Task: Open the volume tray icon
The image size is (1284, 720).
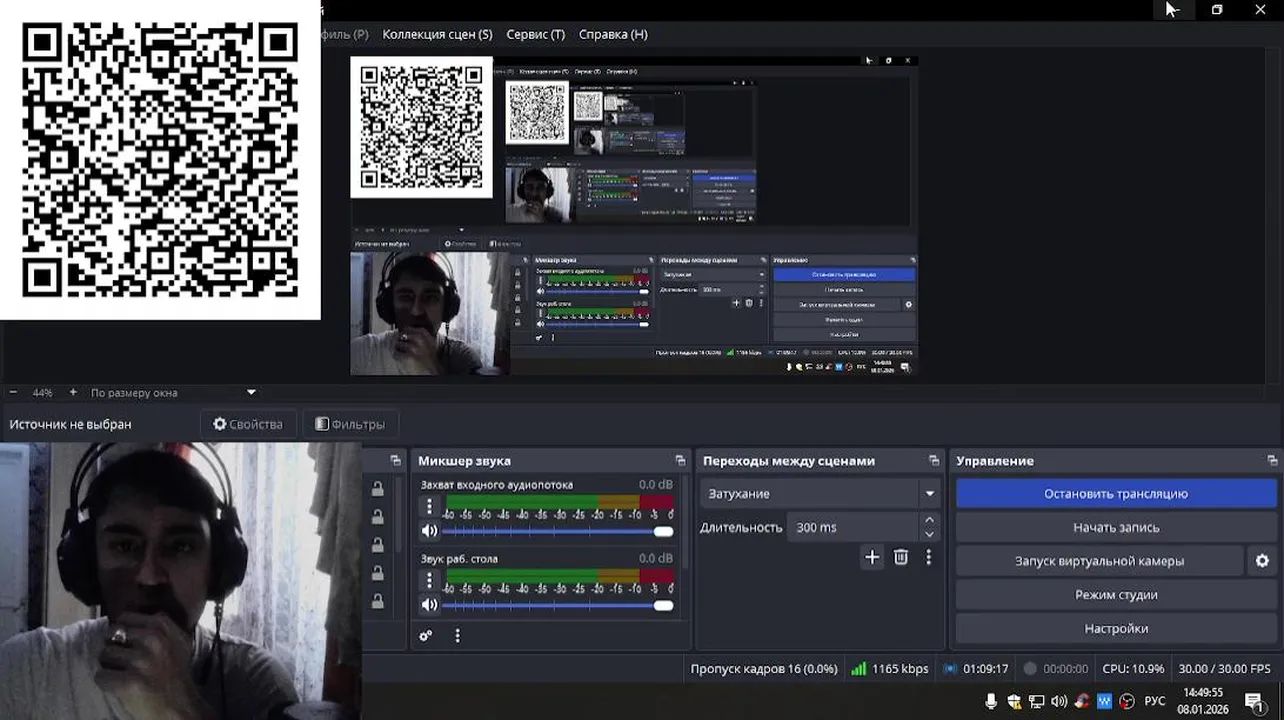Action: [1059, 701]
